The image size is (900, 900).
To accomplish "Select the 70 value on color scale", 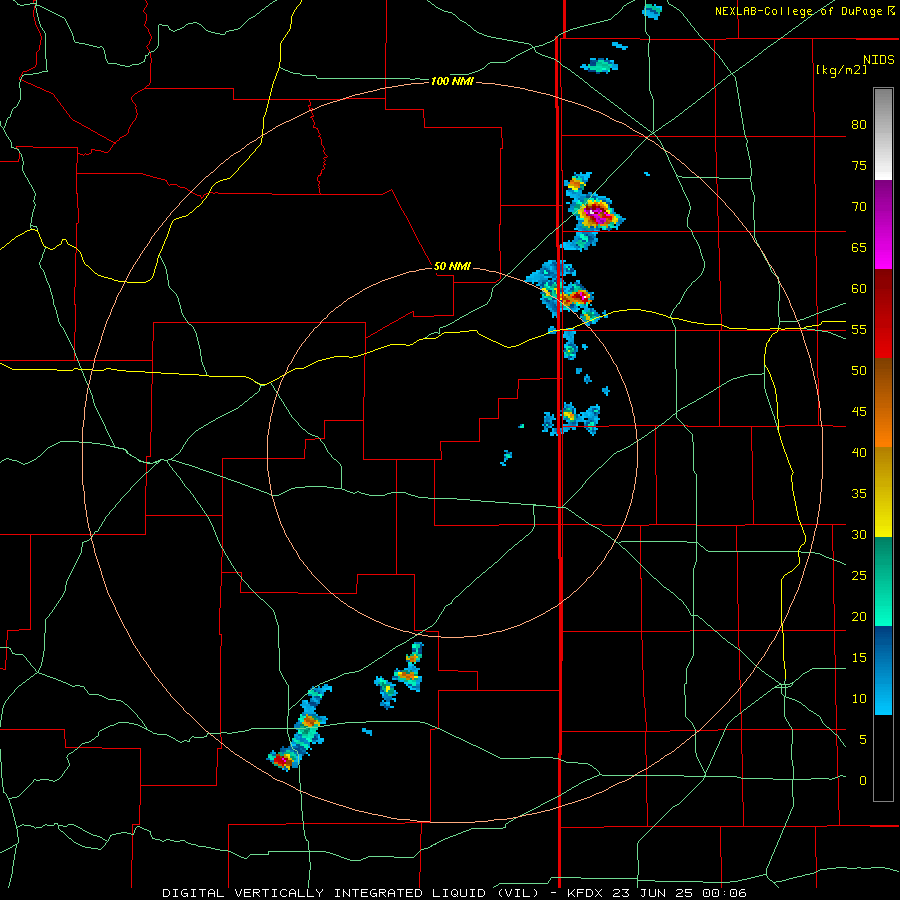I will coord(859,207).
